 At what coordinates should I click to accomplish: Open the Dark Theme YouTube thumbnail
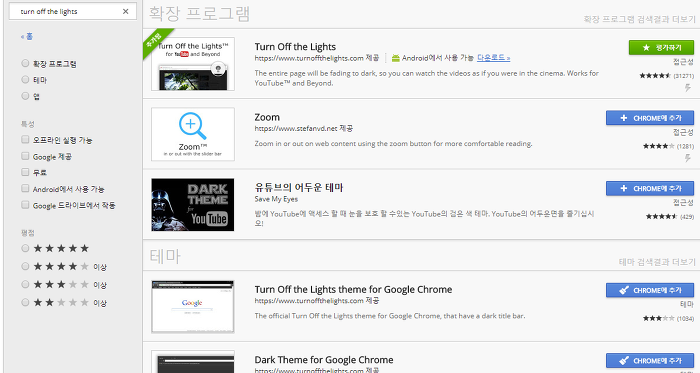193,204
